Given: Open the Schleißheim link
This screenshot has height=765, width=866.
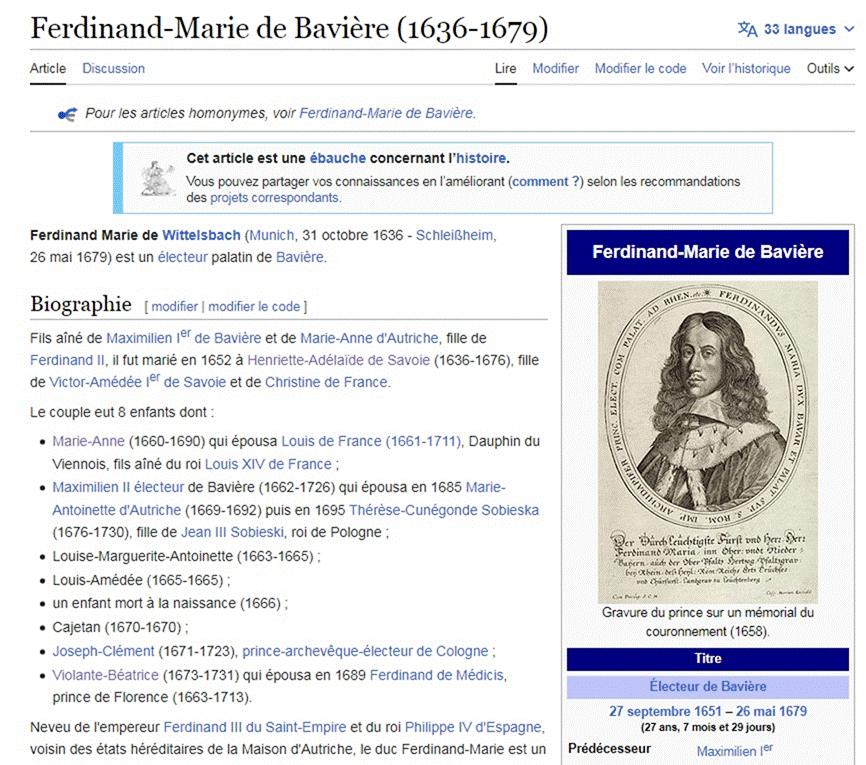Looking at the screenshot, I should coord(455,235).
